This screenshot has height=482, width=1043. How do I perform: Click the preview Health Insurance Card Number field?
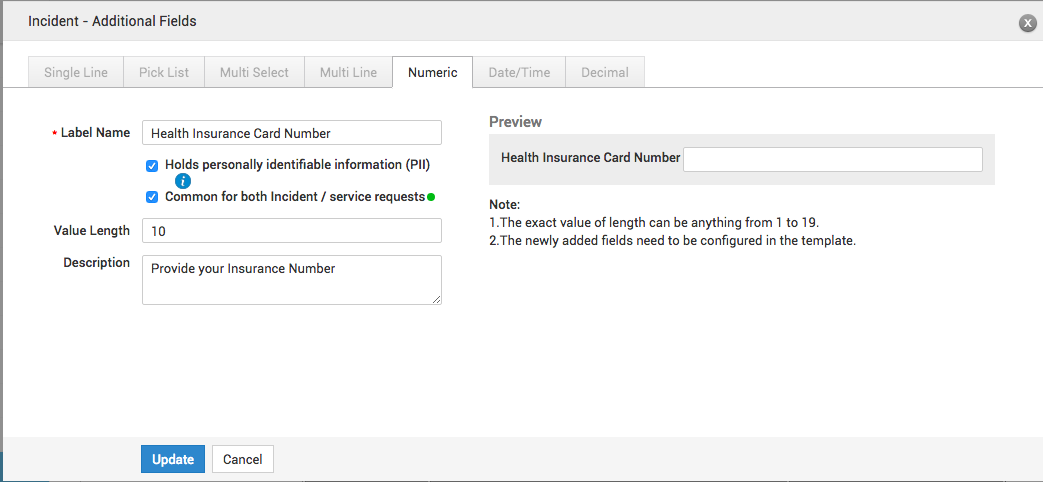tap(832, 159)
